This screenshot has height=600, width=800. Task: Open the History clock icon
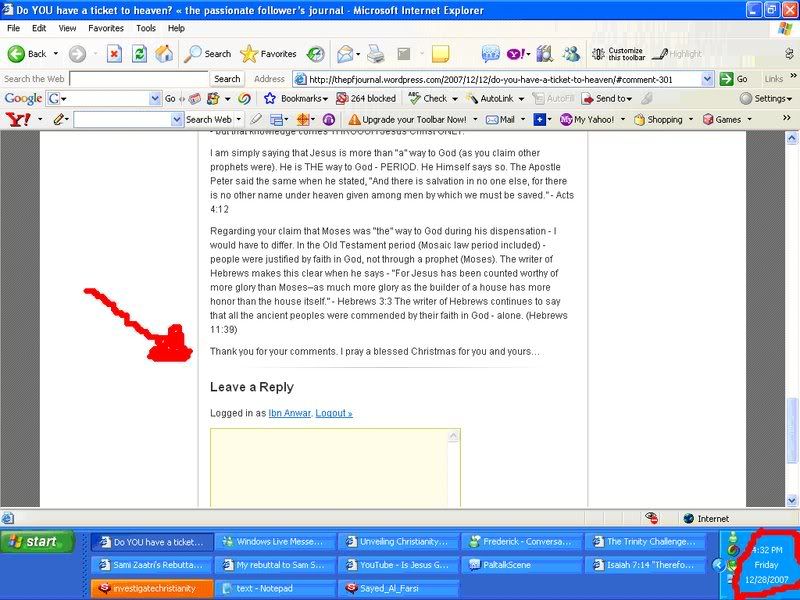[316, 54]
